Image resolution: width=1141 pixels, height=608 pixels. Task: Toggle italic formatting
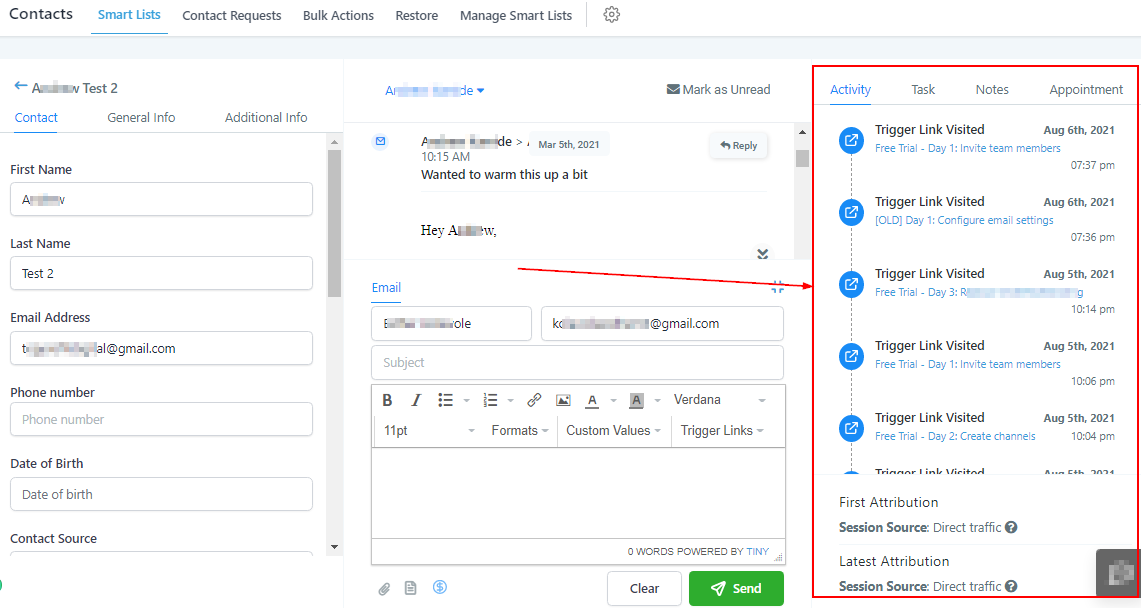click(416, 400)
